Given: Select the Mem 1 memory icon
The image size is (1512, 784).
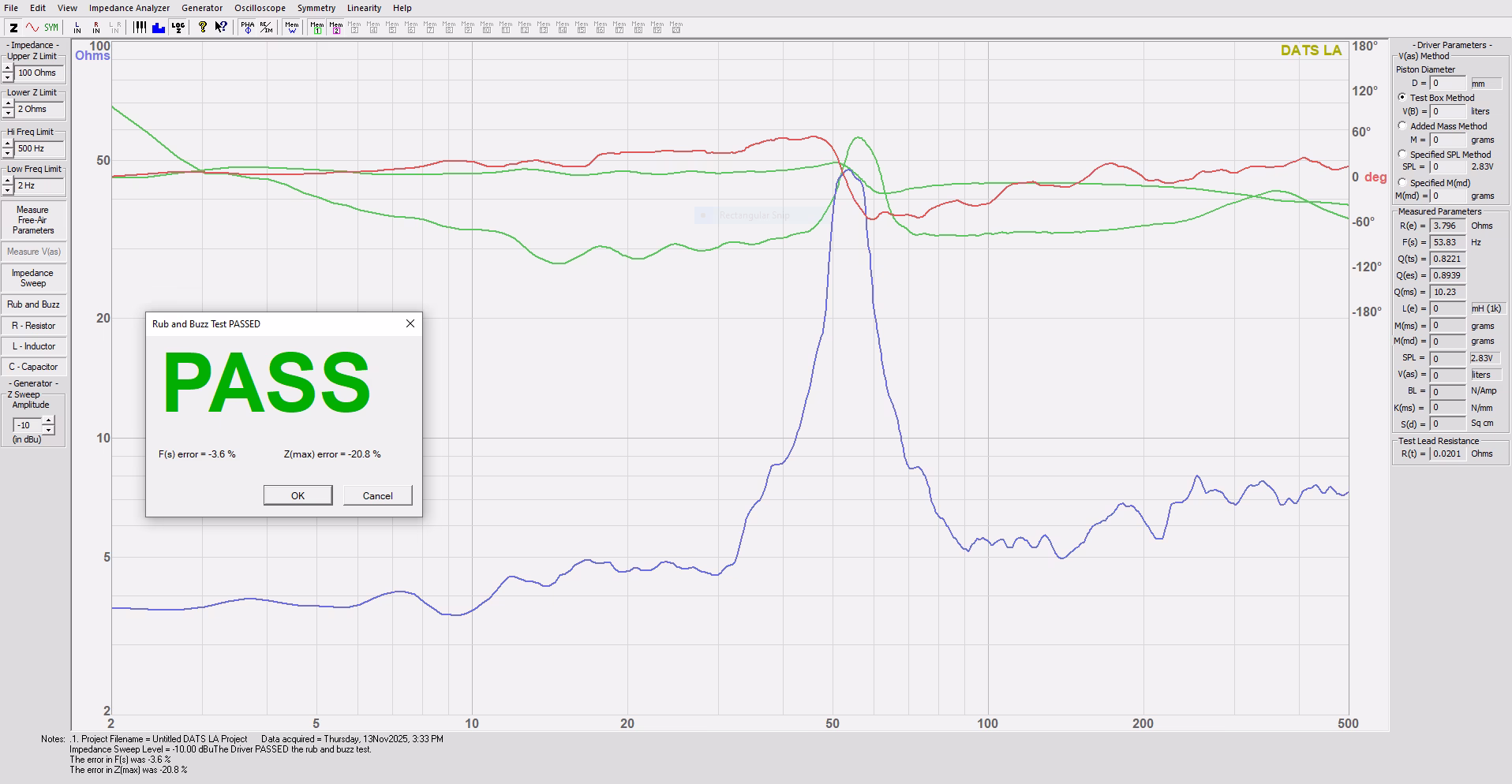Looking at the screenshot, I should [316, 28].
